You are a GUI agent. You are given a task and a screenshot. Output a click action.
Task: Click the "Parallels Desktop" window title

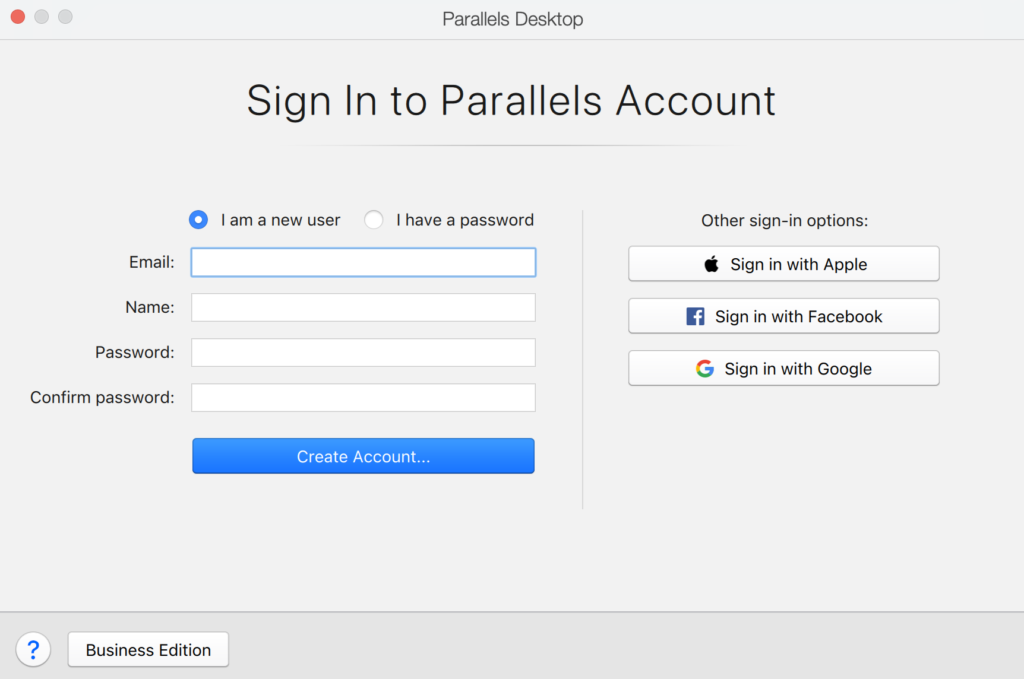click(512, 19)
